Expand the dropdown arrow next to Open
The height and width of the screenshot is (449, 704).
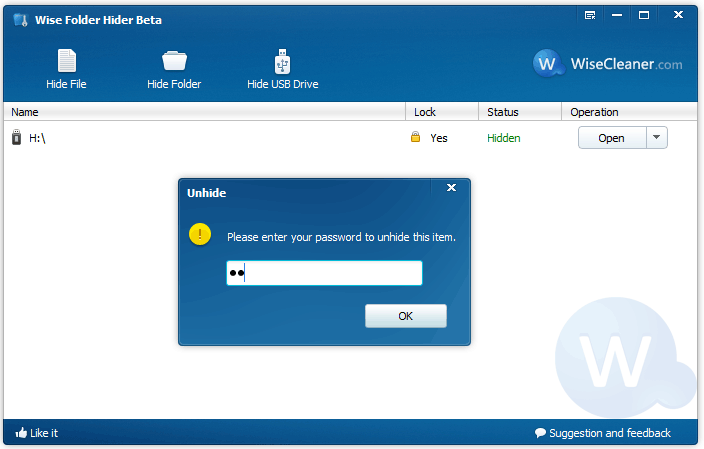tap(656, 138)
